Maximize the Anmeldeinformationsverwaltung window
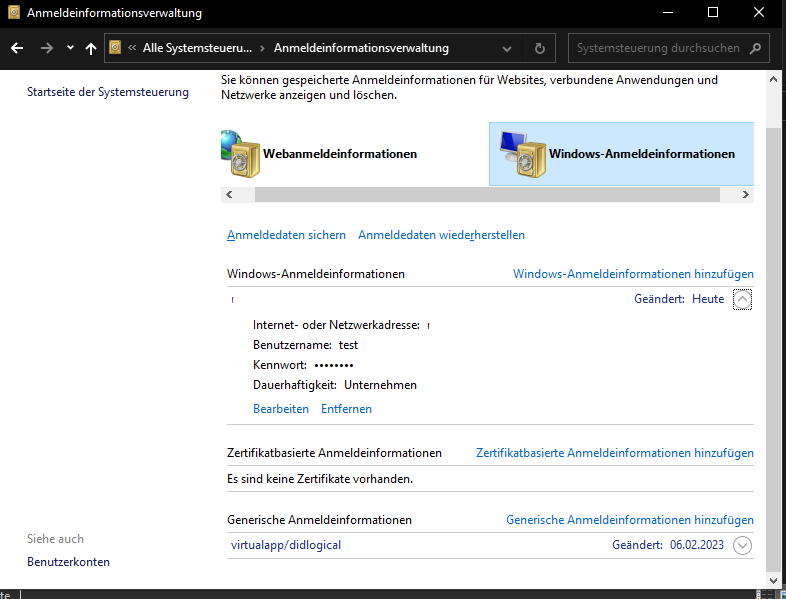786x599 pixels. tap(713, 13)
